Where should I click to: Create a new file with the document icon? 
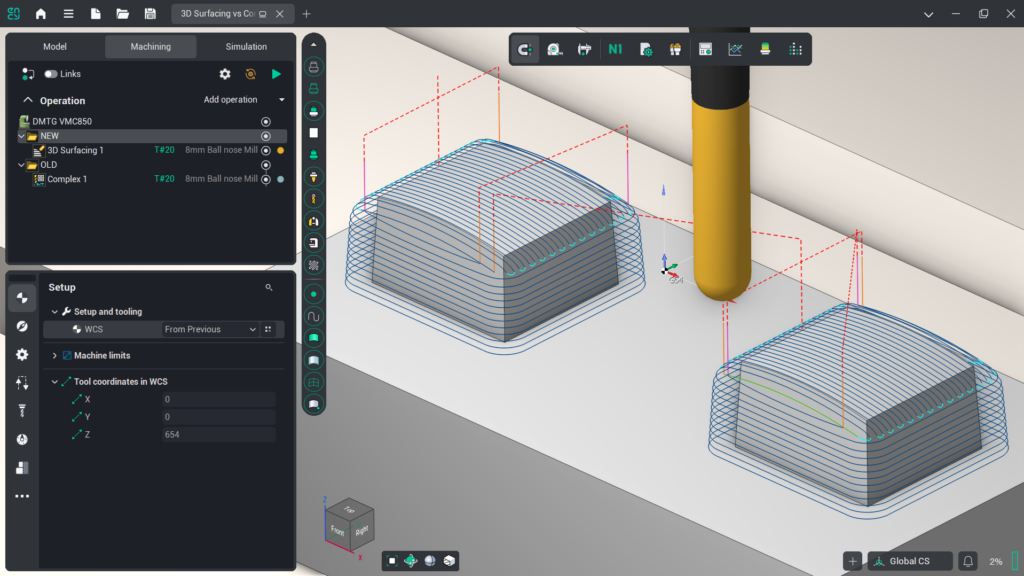[x=95, y=14]
